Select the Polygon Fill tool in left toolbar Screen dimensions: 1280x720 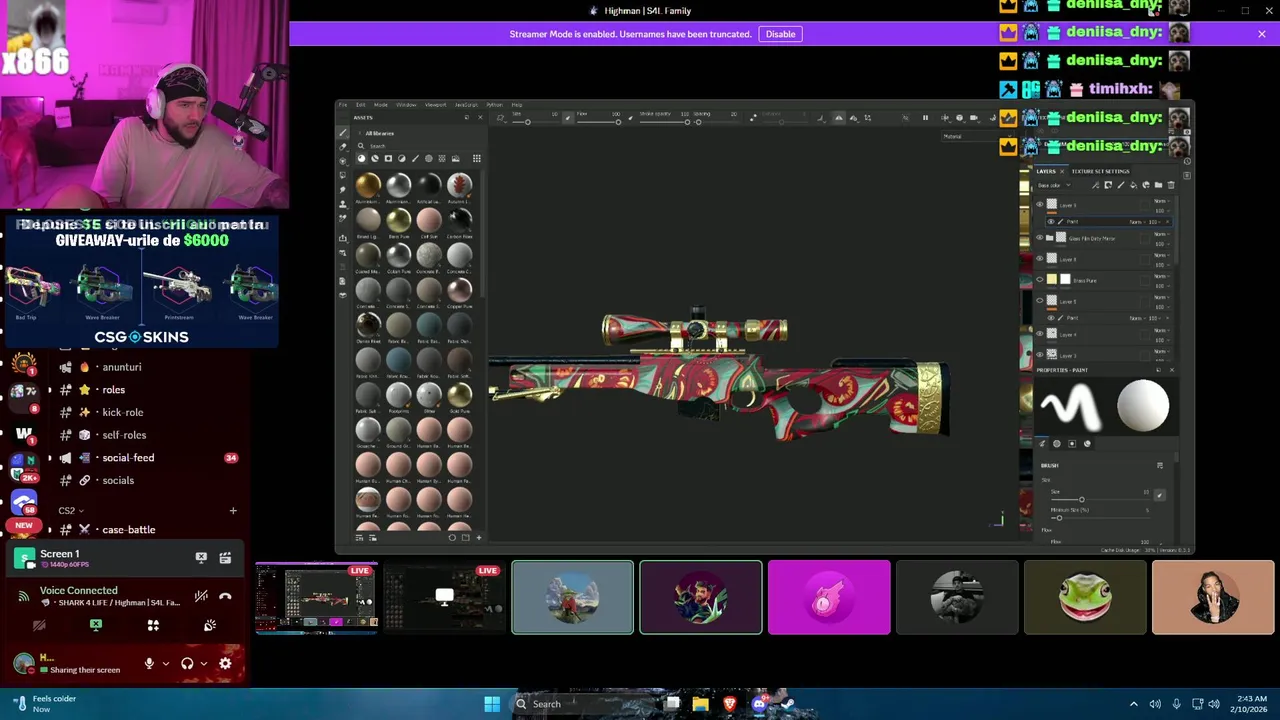[342, 175]
